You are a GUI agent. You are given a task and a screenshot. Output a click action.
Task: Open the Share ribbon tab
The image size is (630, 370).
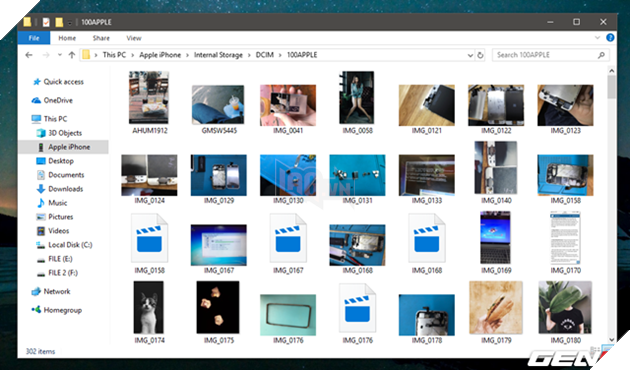(x=101, y=38)
